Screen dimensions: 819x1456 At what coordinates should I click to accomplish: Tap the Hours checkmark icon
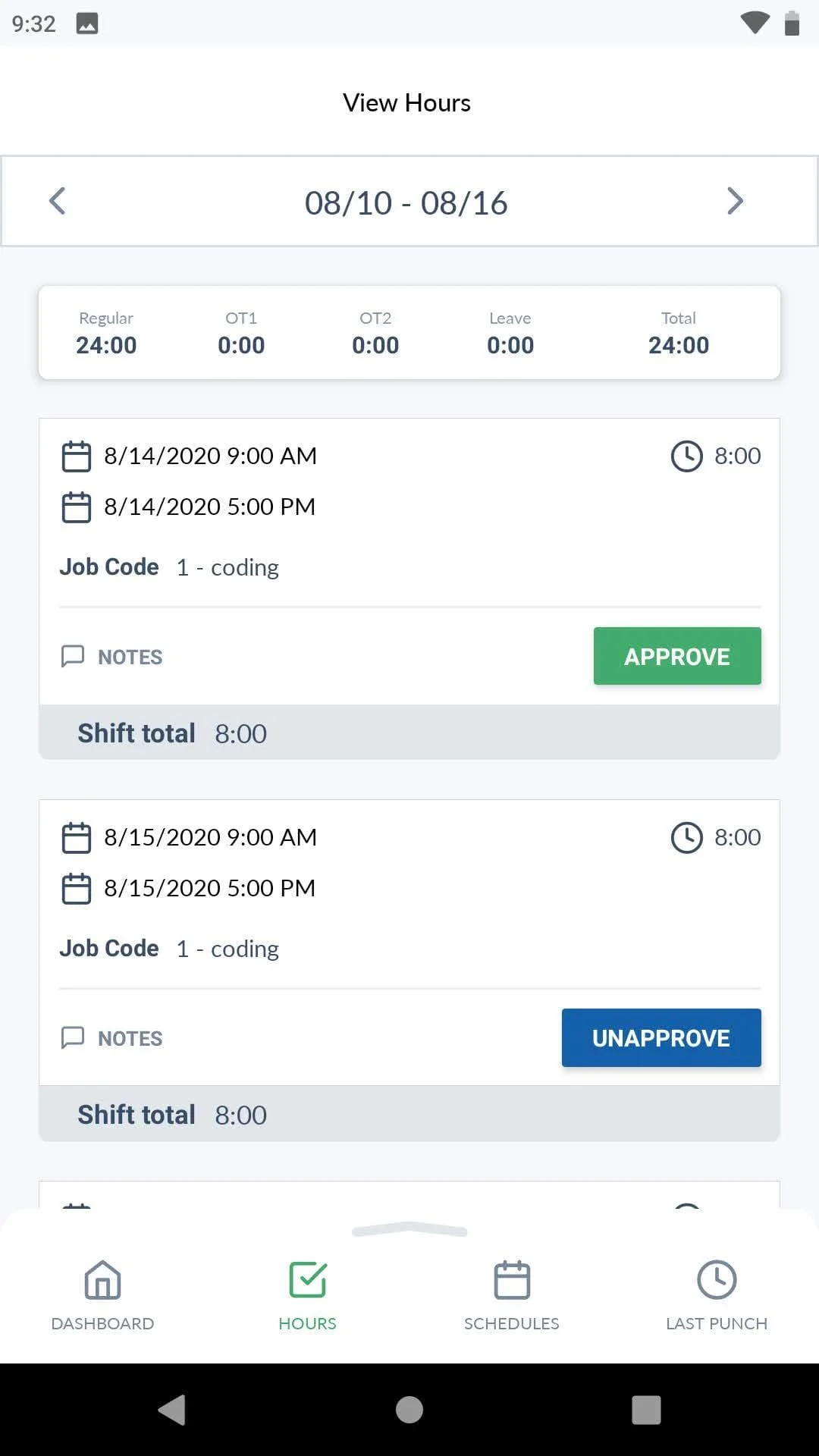(x=307, y=1280)
